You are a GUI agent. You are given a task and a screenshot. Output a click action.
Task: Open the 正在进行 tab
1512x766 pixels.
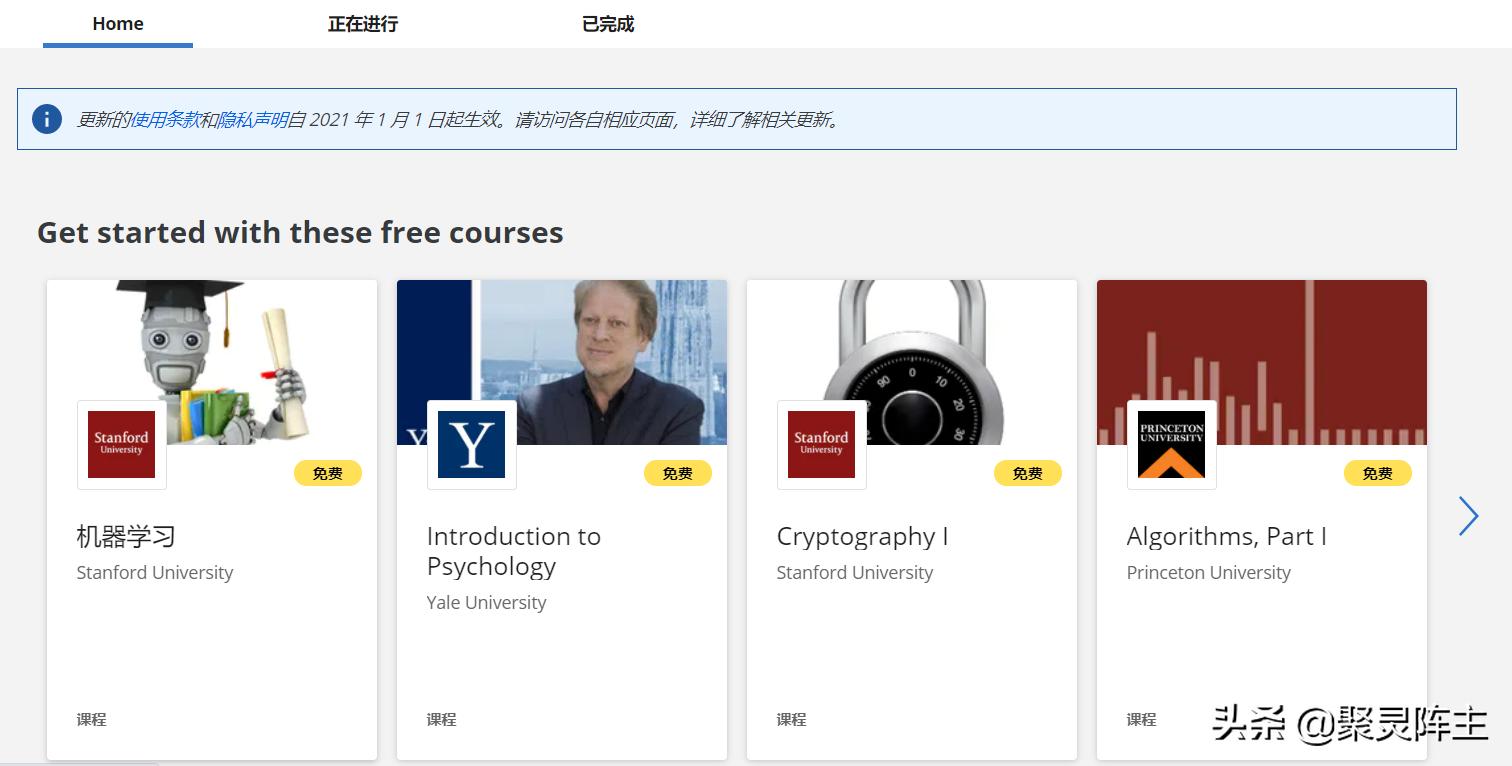coord(363,24)
